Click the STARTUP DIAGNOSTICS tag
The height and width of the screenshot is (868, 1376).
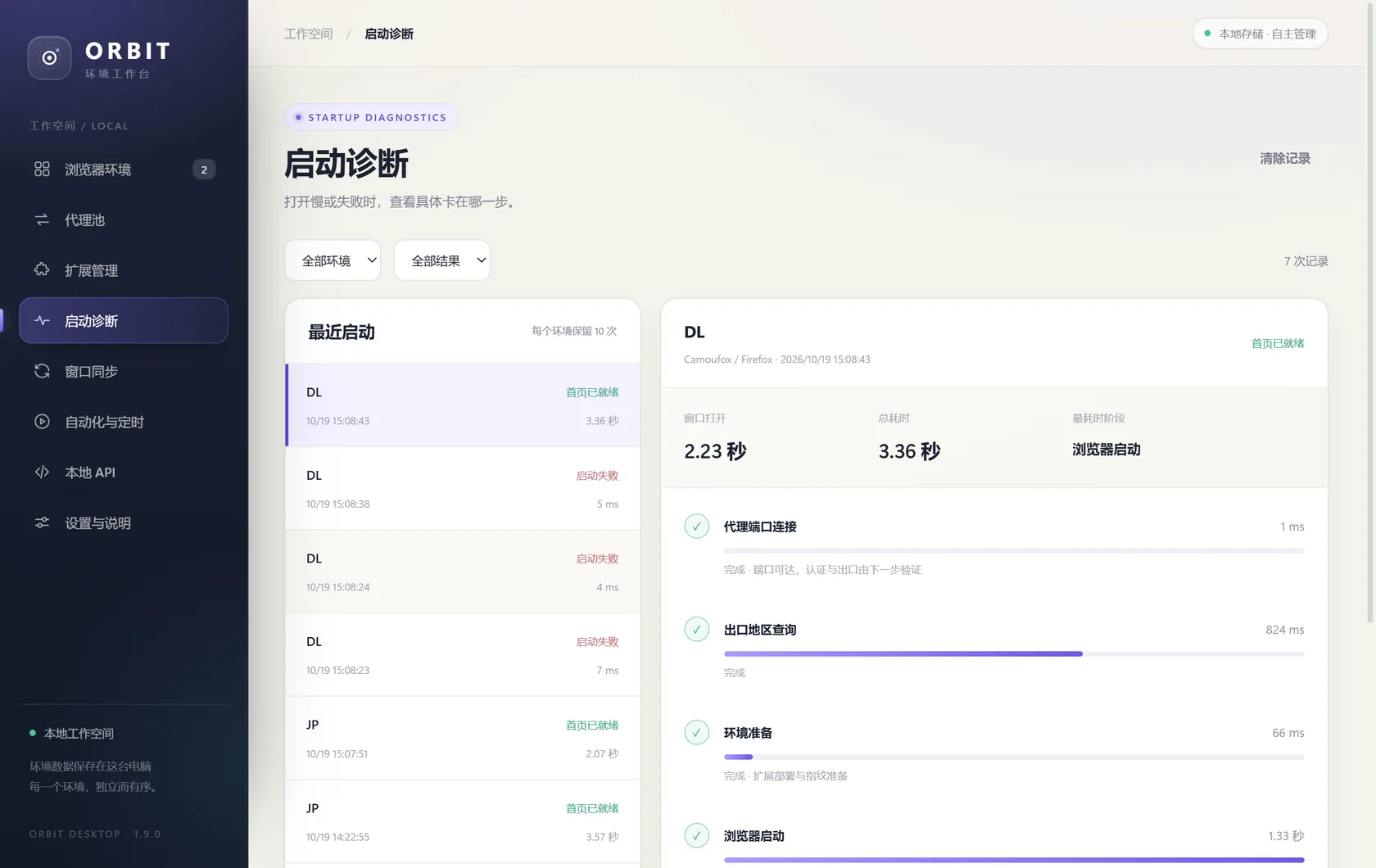pos(371,117)
